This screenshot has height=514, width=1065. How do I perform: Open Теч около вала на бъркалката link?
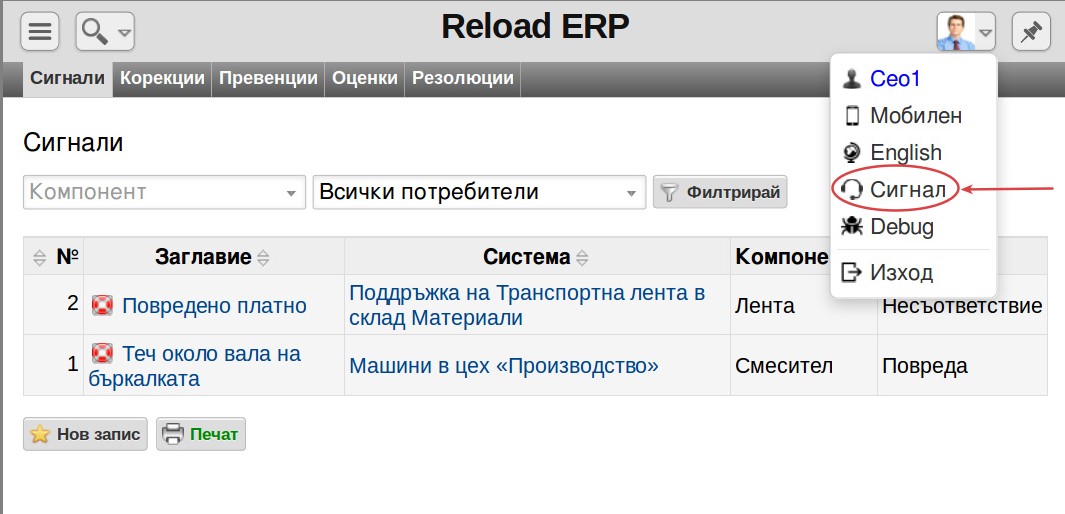(x=194, y=366)
